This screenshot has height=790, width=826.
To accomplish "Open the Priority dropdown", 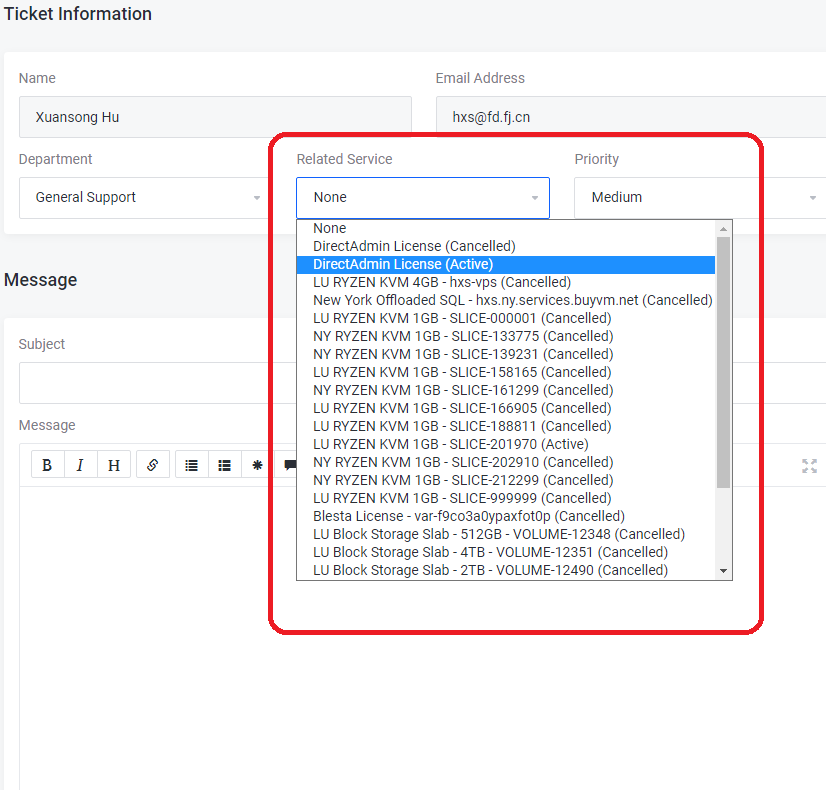I will [x=700, y=198].
